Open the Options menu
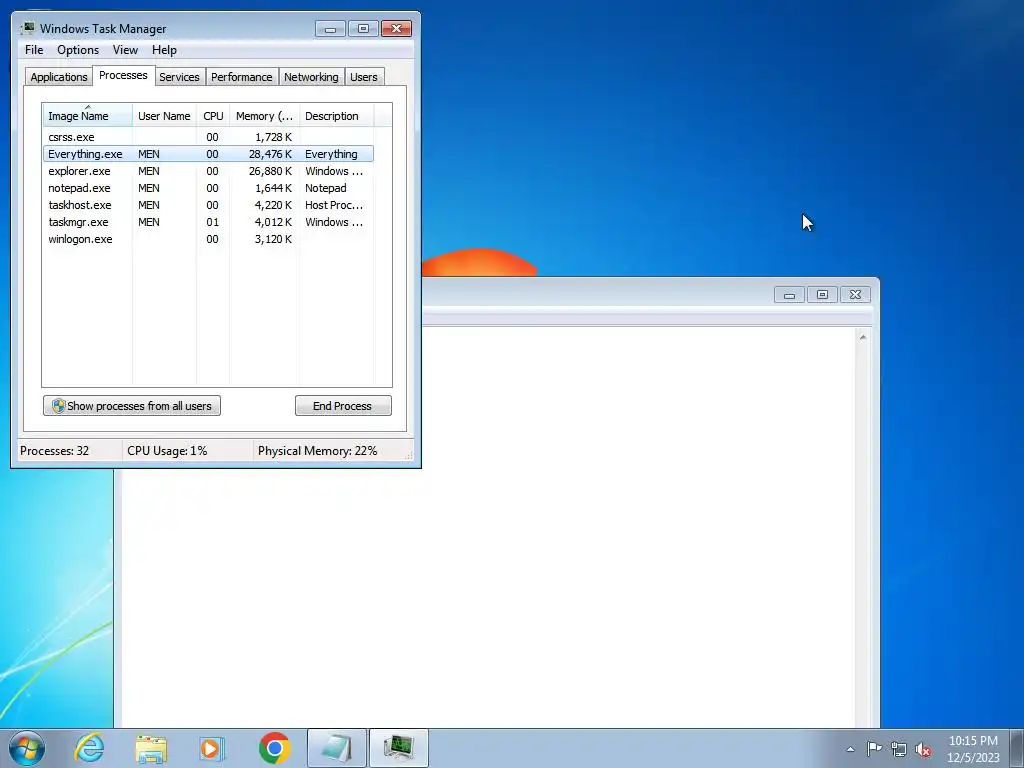 pyautogui.click(x=78, y=50)
